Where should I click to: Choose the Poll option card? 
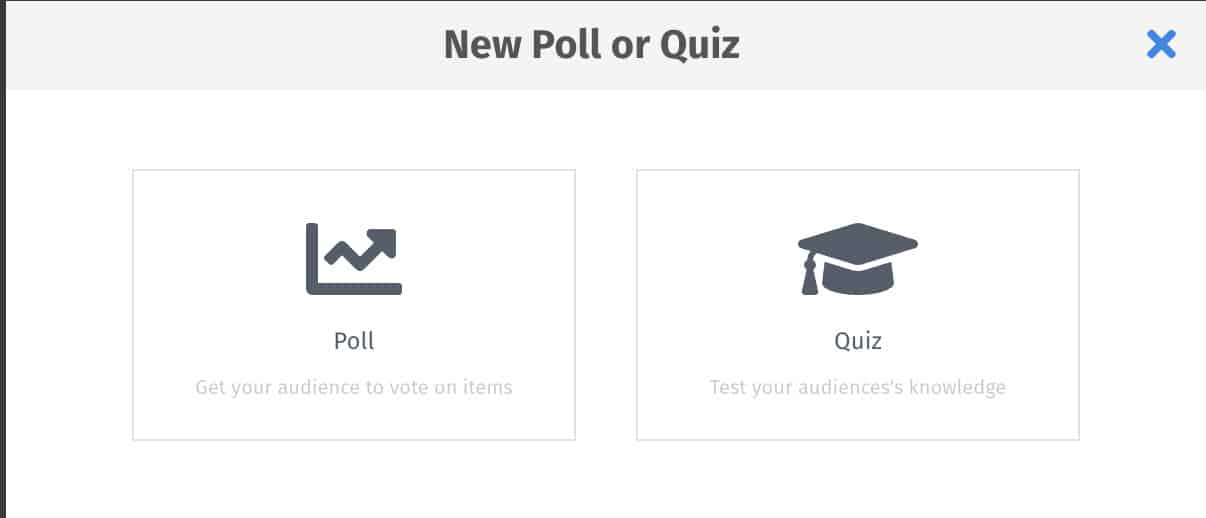click(354, 305)
